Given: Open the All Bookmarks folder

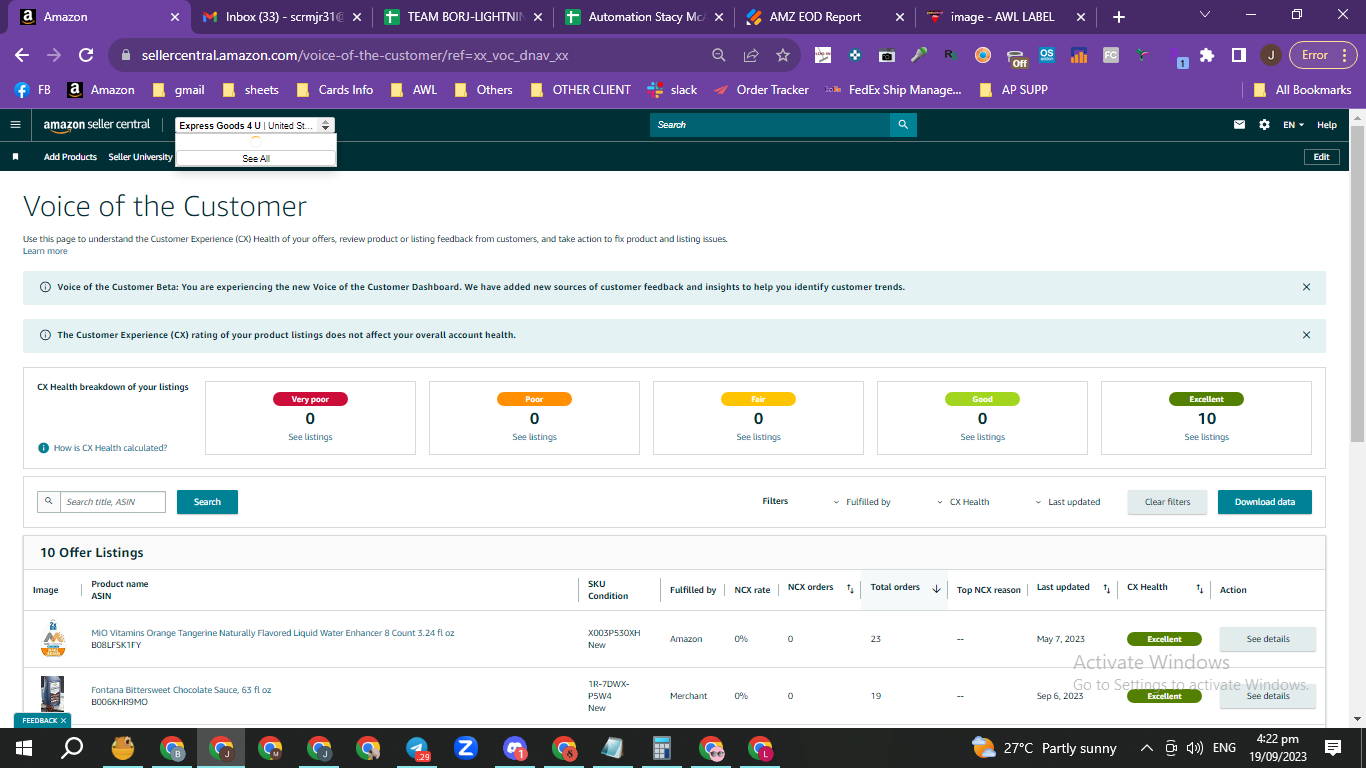Looking at the screenshot, I should click(x=1302, y=90).
